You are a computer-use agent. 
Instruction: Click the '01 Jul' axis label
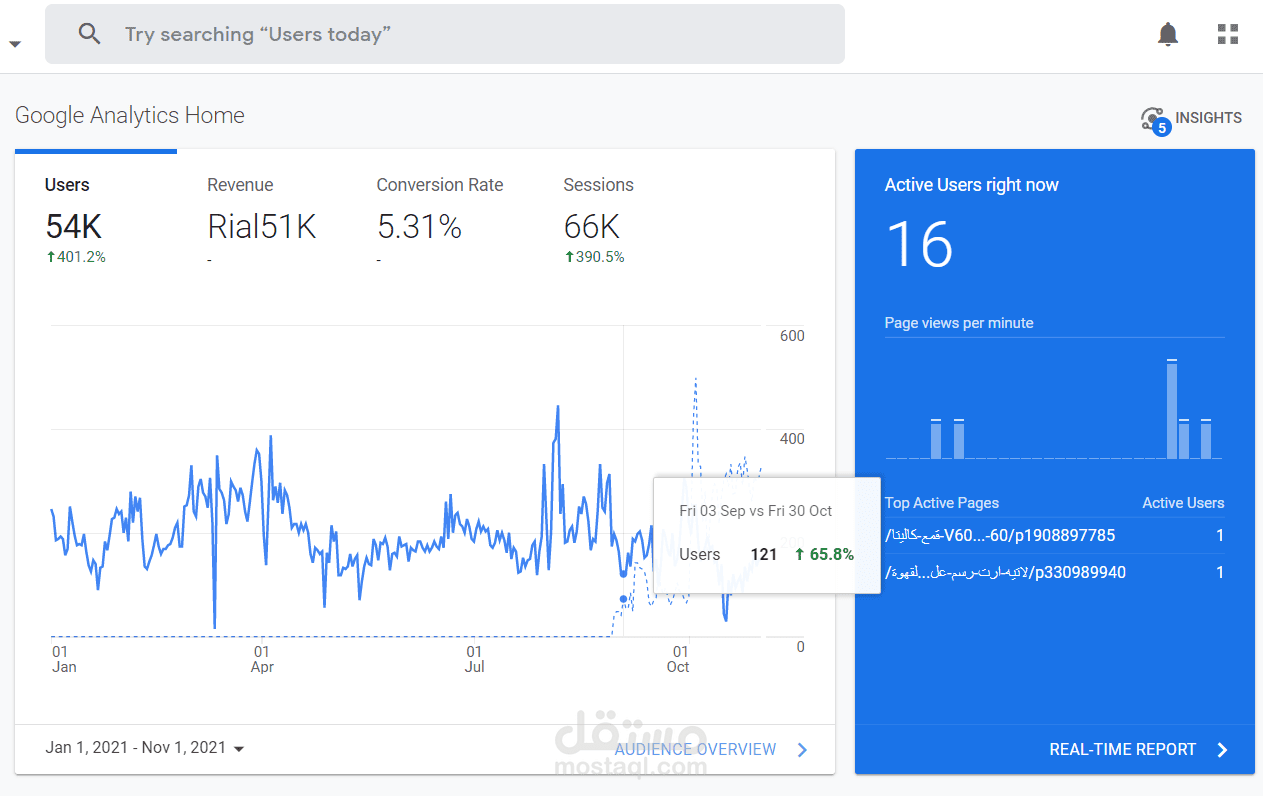(x=475, y=659)
